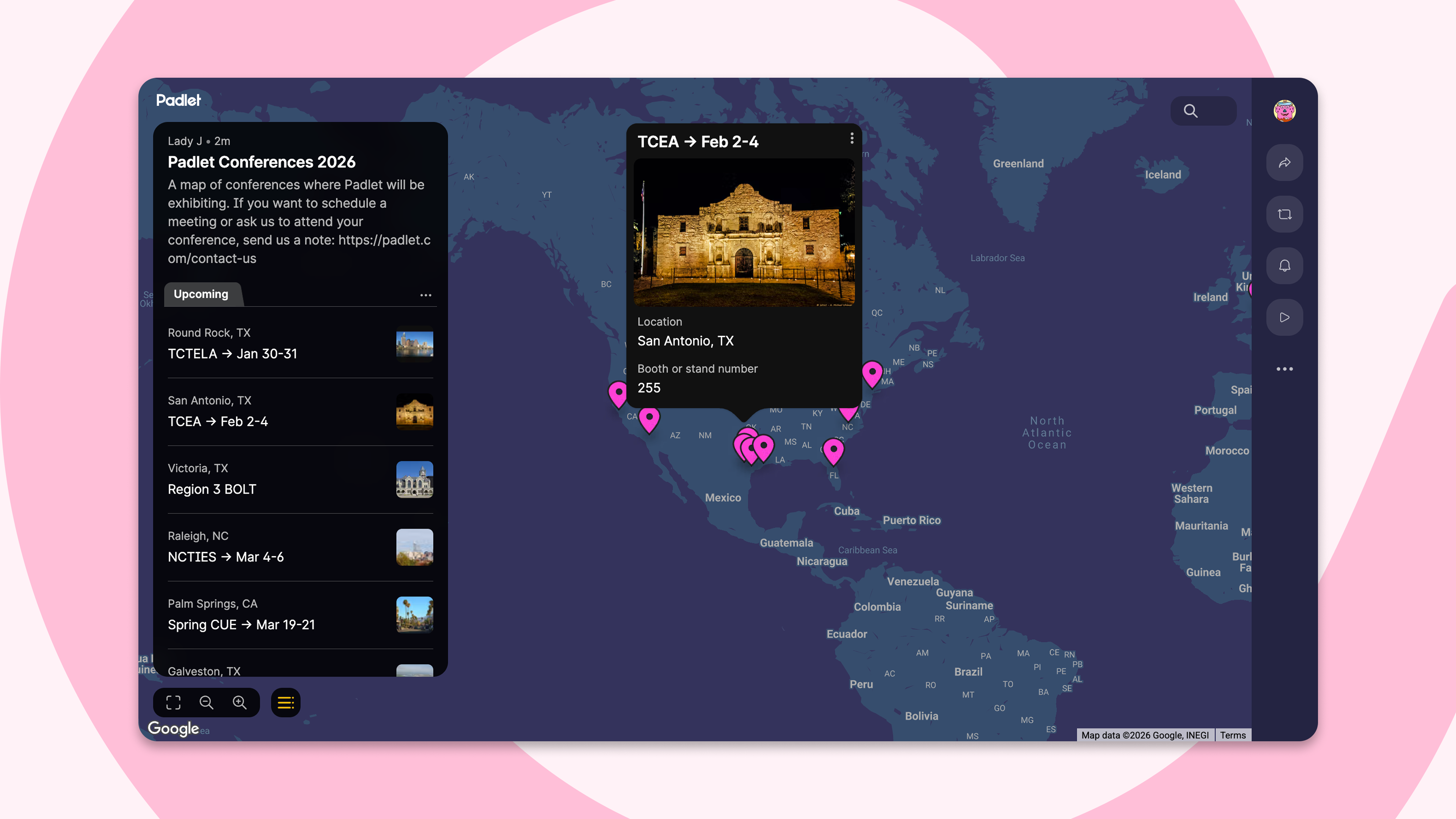Click the Florida map pin
This screenshot has width=1456, height=819.
[x=833, y=450]
